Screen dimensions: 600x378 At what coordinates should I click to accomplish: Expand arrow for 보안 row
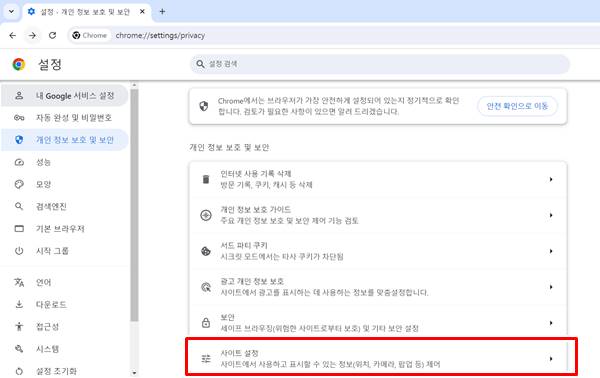point(551,323)
